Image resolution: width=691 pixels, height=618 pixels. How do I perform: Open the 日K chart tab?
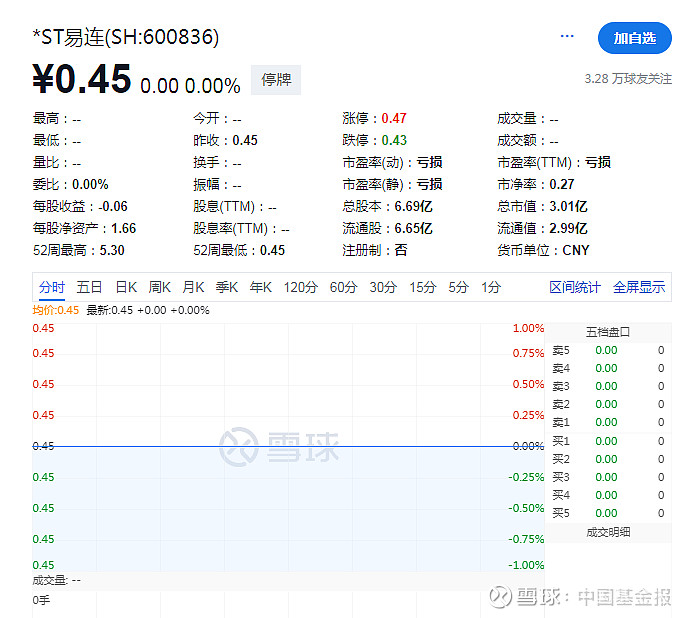(x=126, y=288)
